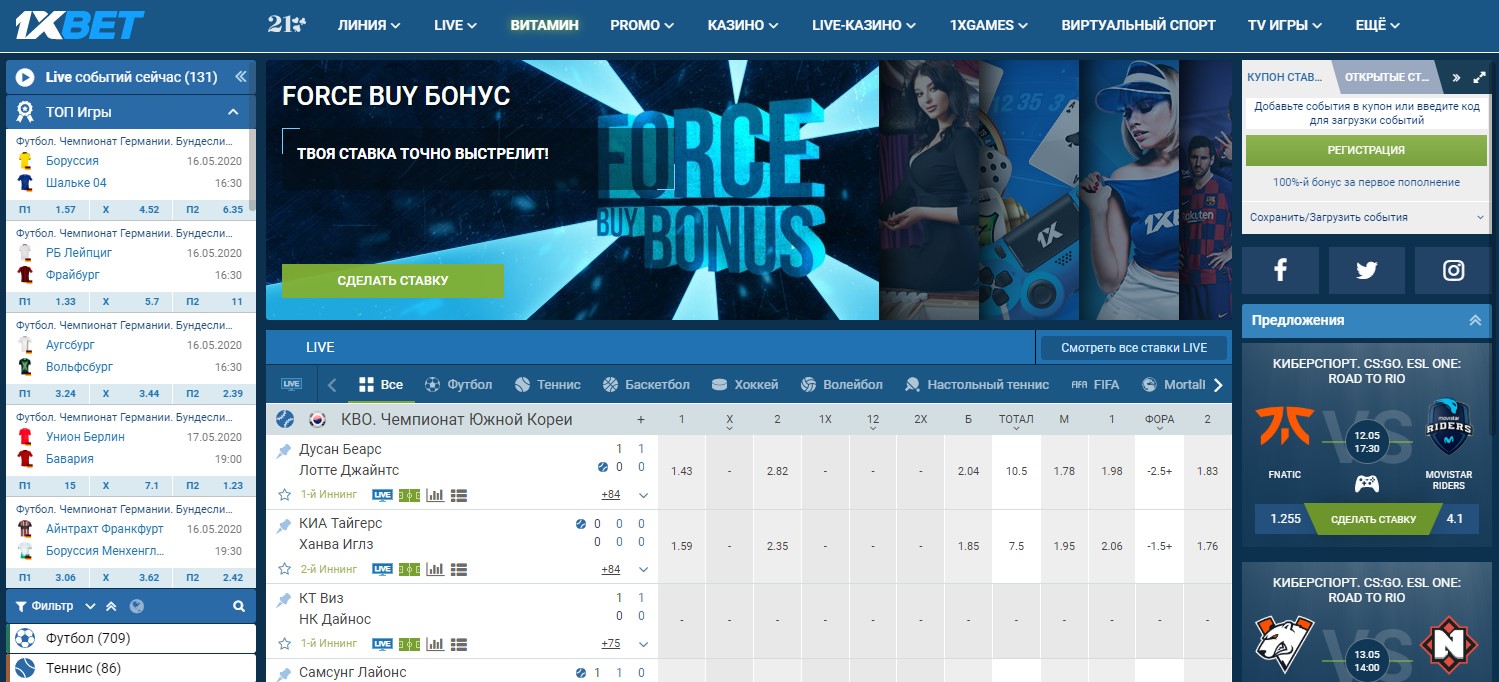This screenshot has height=682, width=1499.
Task: Click the green РЕГИСТРАЦИЯ button
Action: (1366, 150)
